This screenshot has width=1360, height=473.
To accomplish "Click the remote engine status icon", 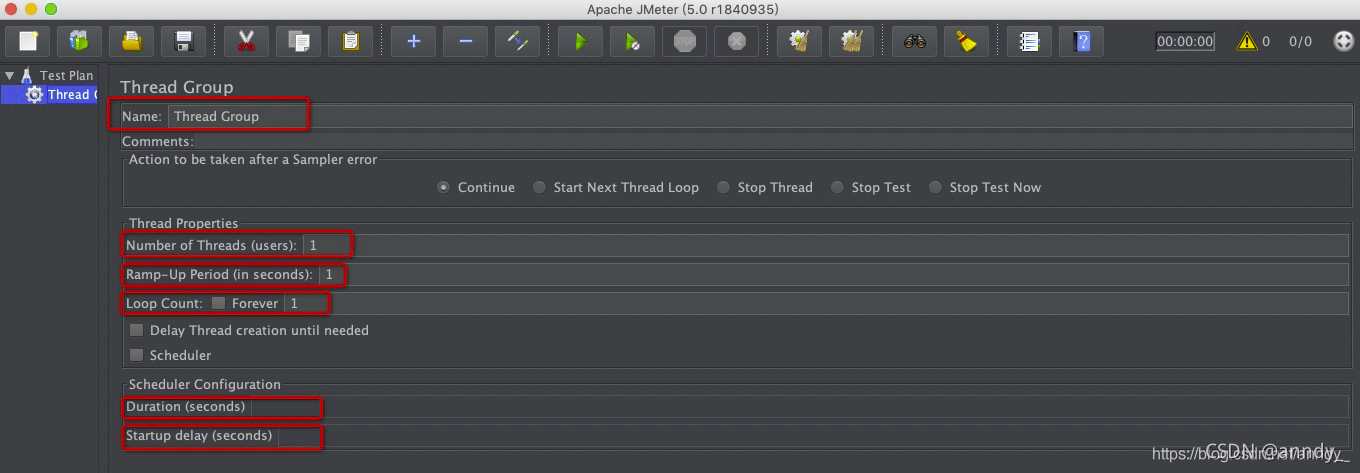I will (x=1344, y=42).
